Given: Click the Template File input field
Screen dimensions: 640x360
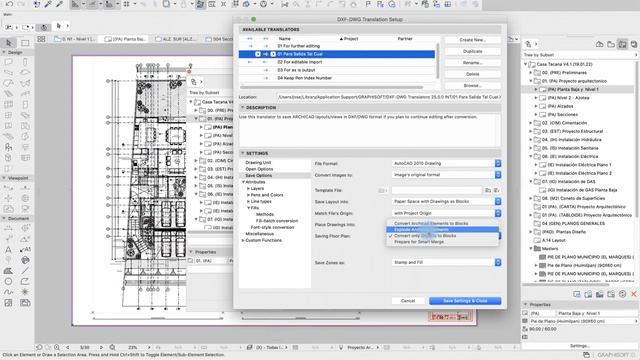Looking at the screenshot, I should pyautogui.click(x=436, y=190).
